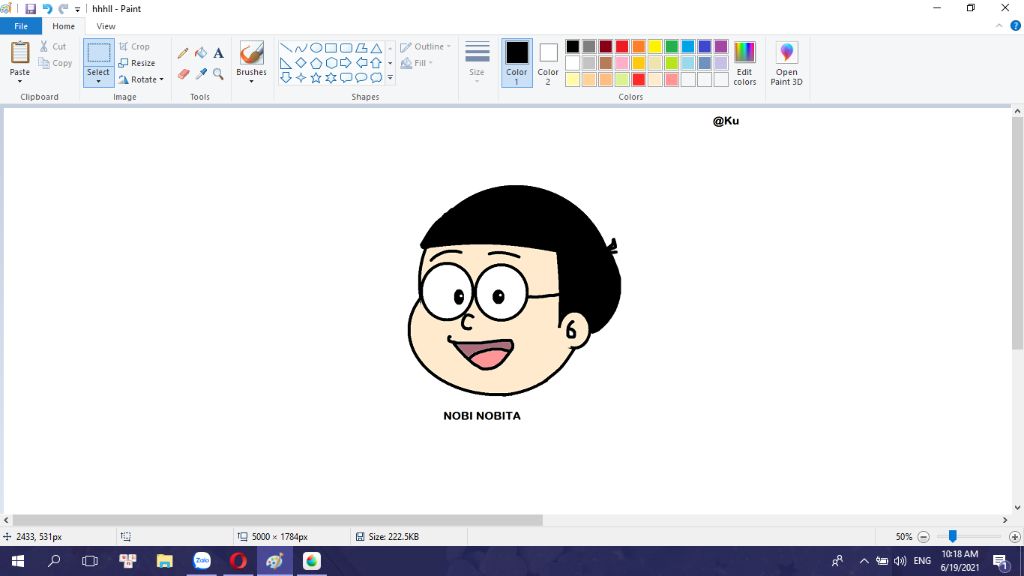This screenshot has width=1024, height=576.
Task: Activate the Color picker eyedropper
Action: (x=201, y=74)
